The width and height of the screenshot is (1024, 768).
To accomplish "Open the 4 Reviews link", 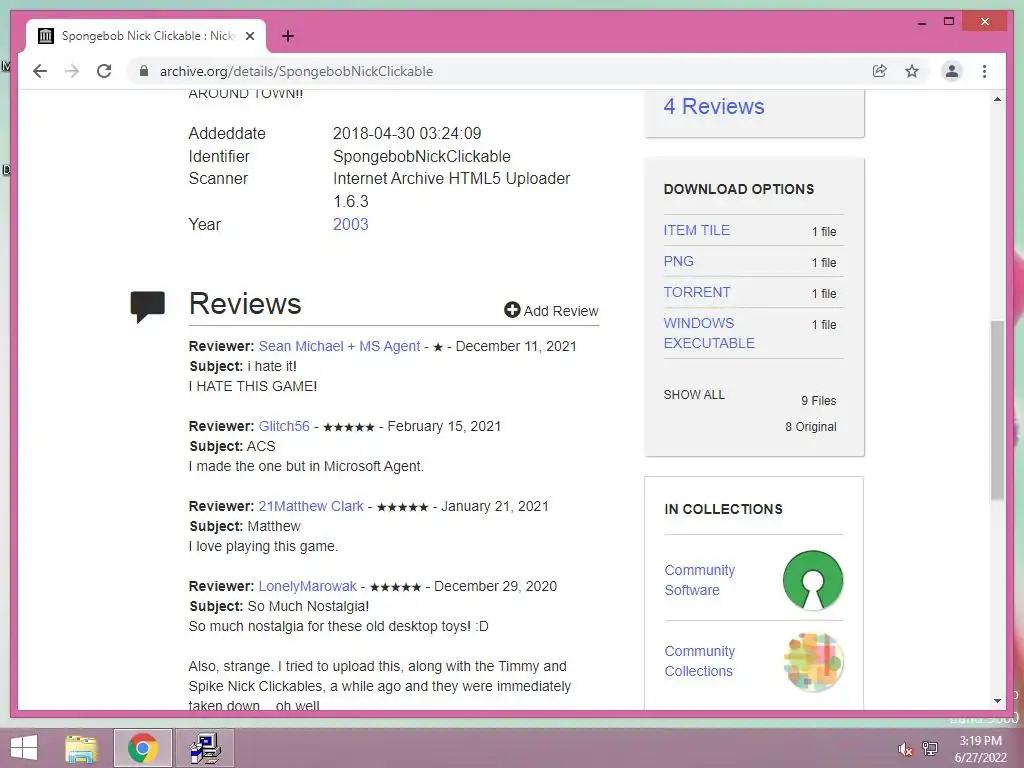I will pos(714,106).
